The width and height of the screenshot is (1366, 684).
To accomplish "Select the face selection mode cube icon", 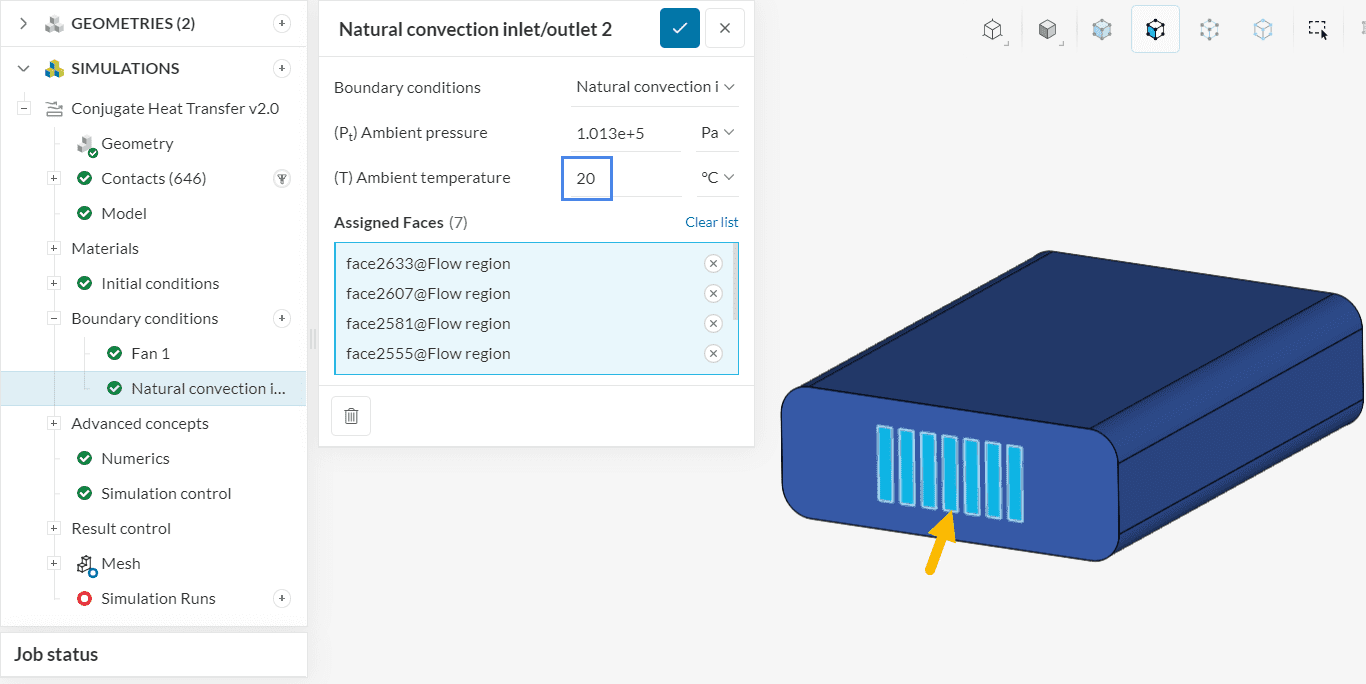I will tap(1155, 30).
